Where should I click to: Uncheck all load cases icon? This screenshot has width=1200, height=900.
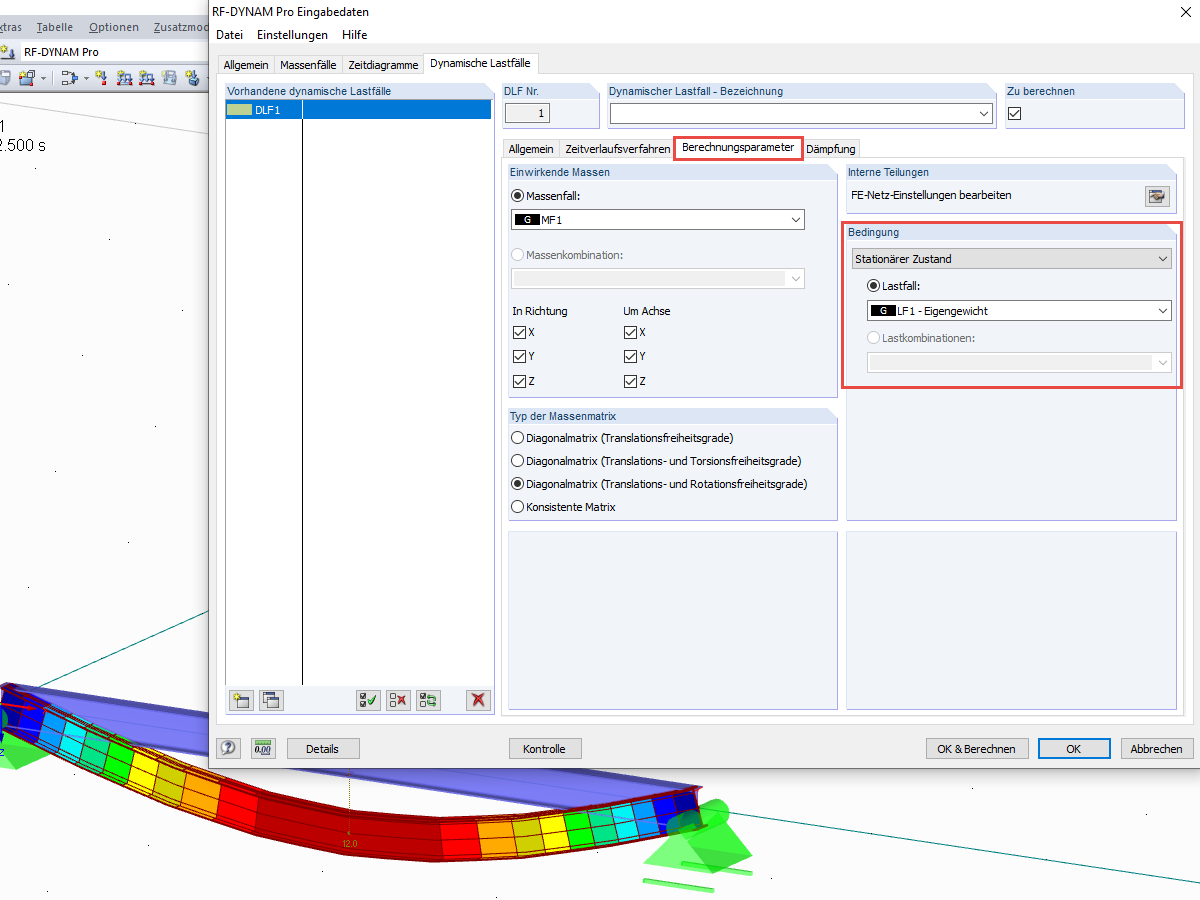[x=398, y=700]
